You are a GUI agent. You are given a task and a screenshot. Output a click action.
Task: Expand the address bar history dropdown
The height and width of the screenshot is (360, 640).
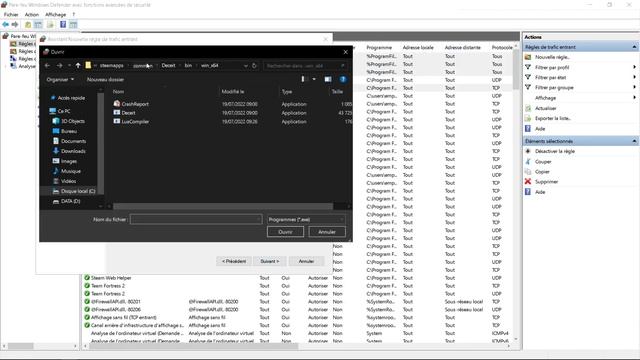[x=245, y=65]
